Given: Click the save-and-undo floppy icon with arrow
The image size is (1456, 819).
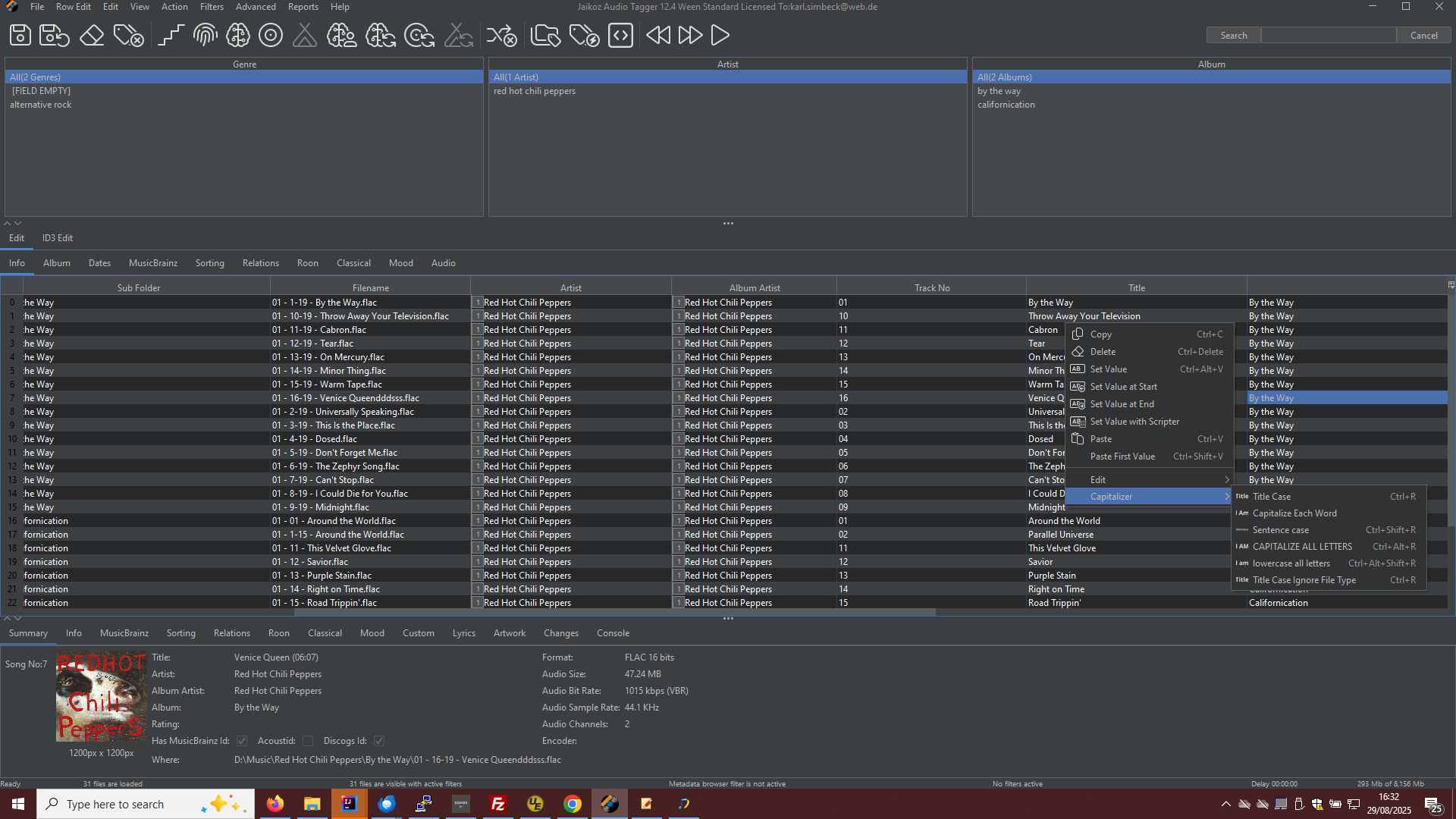Looking at the screenshot, I should [x=55, y=36].
